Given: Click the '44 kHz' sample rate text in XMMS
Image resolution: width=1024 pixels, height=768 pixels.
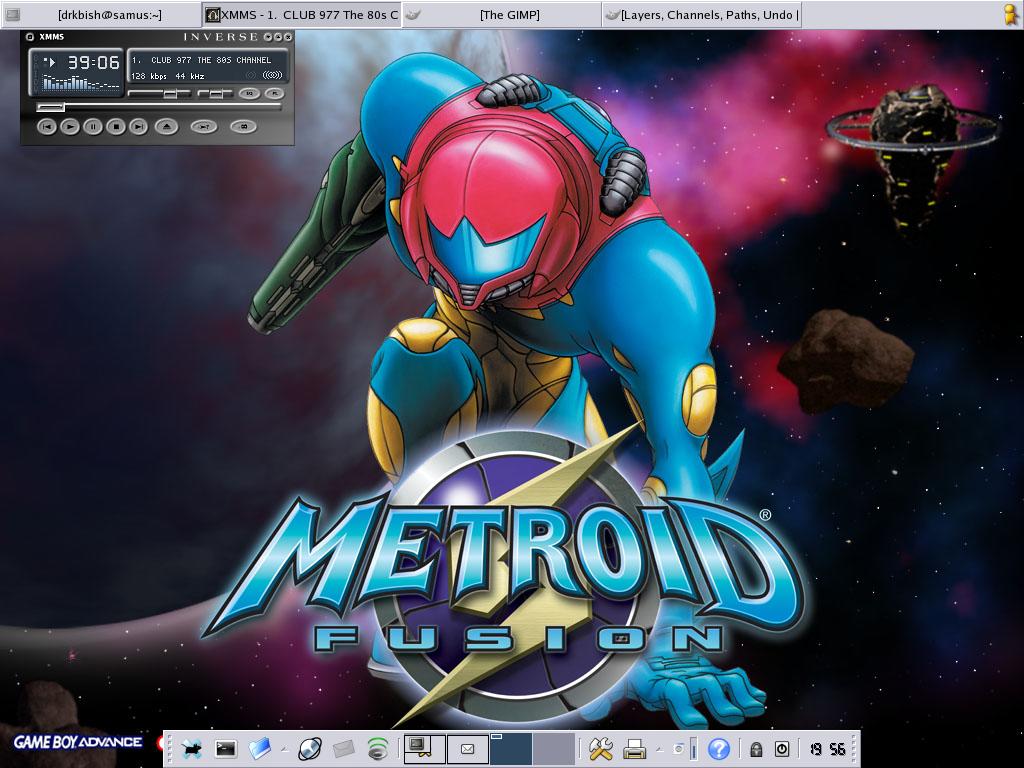Looking at the screenshot, I should click(189, 76).
